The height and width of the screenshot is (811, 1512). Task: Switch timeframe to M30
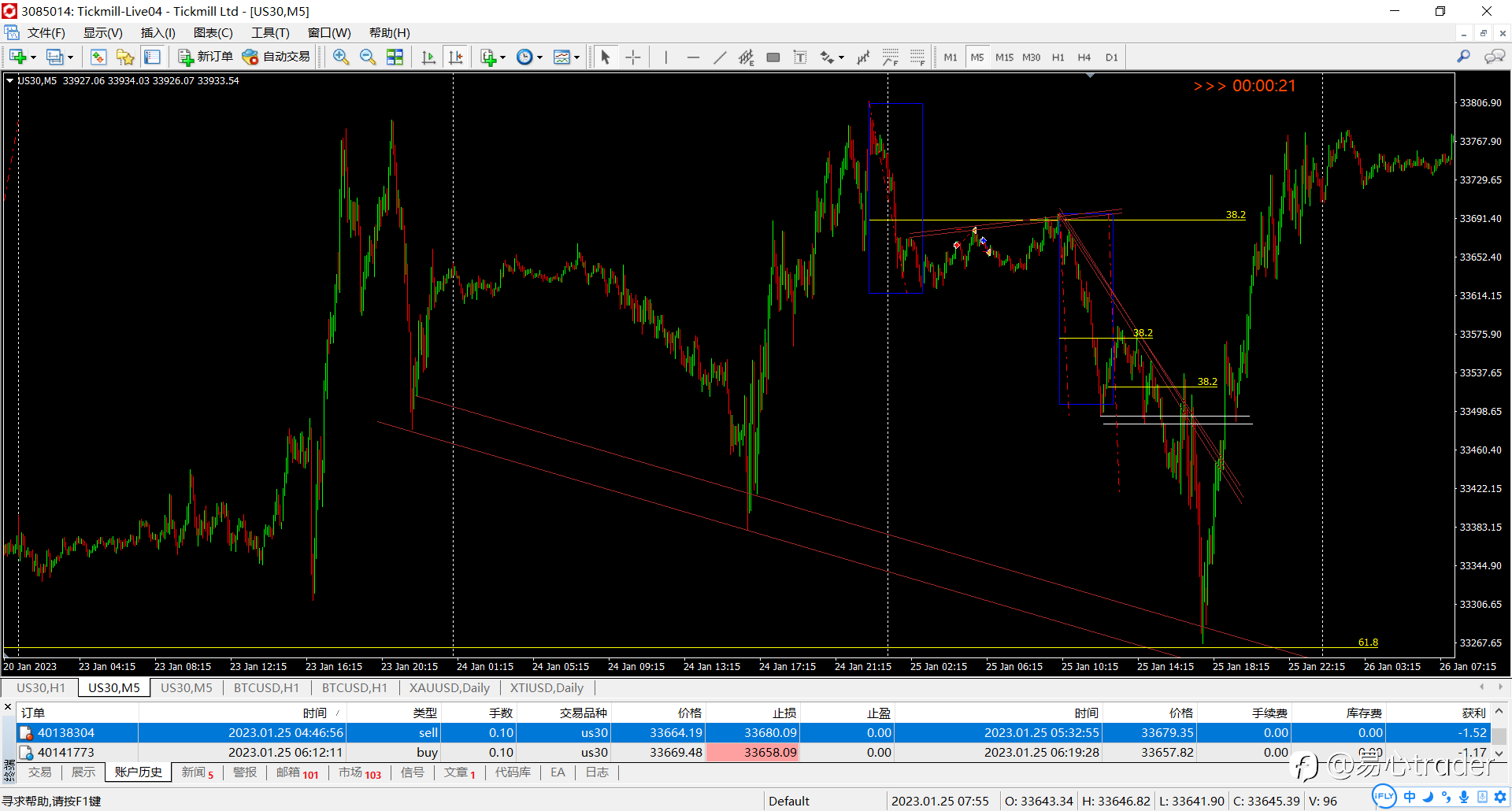tap(1031, 57)
